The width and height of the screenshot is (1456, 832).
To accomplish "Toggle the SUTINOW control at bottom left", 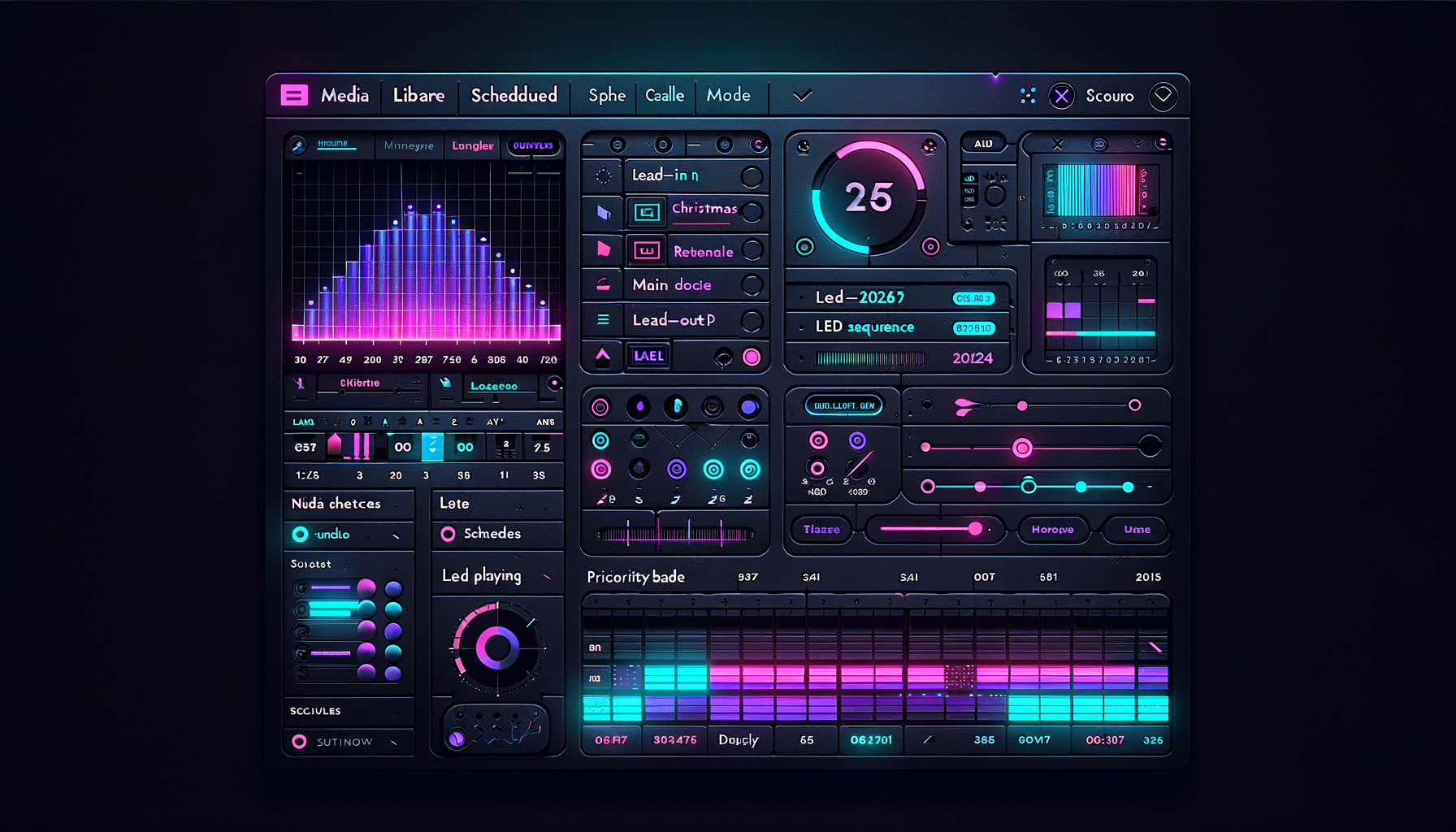I will point(297,742).
